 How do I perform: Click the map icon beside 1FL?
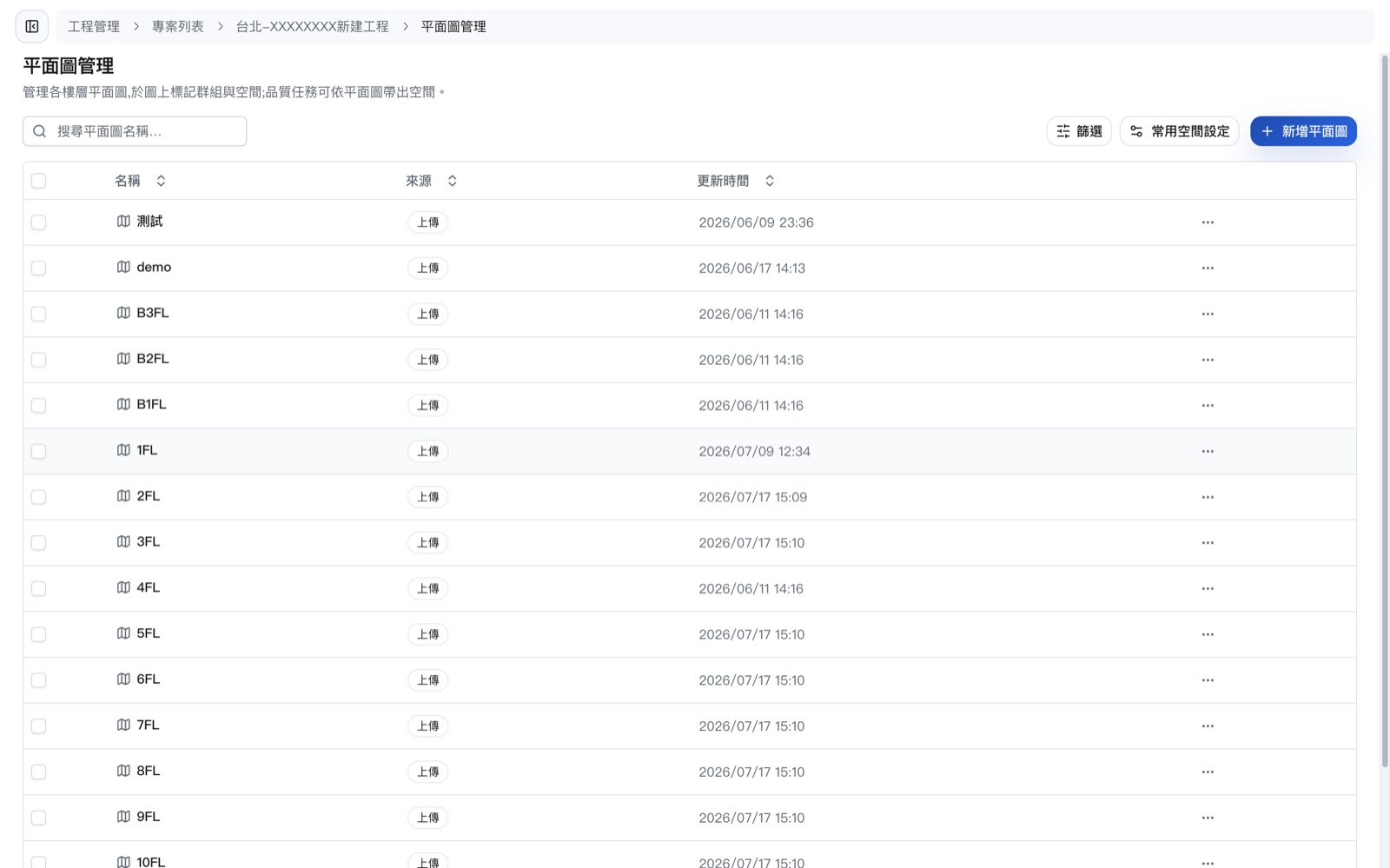coord(123,450)
